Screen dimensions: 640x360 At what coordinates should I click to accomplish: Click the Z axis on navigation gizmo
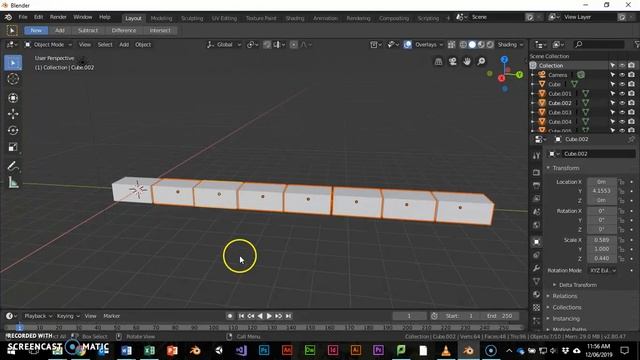click(x=504, y=60)
